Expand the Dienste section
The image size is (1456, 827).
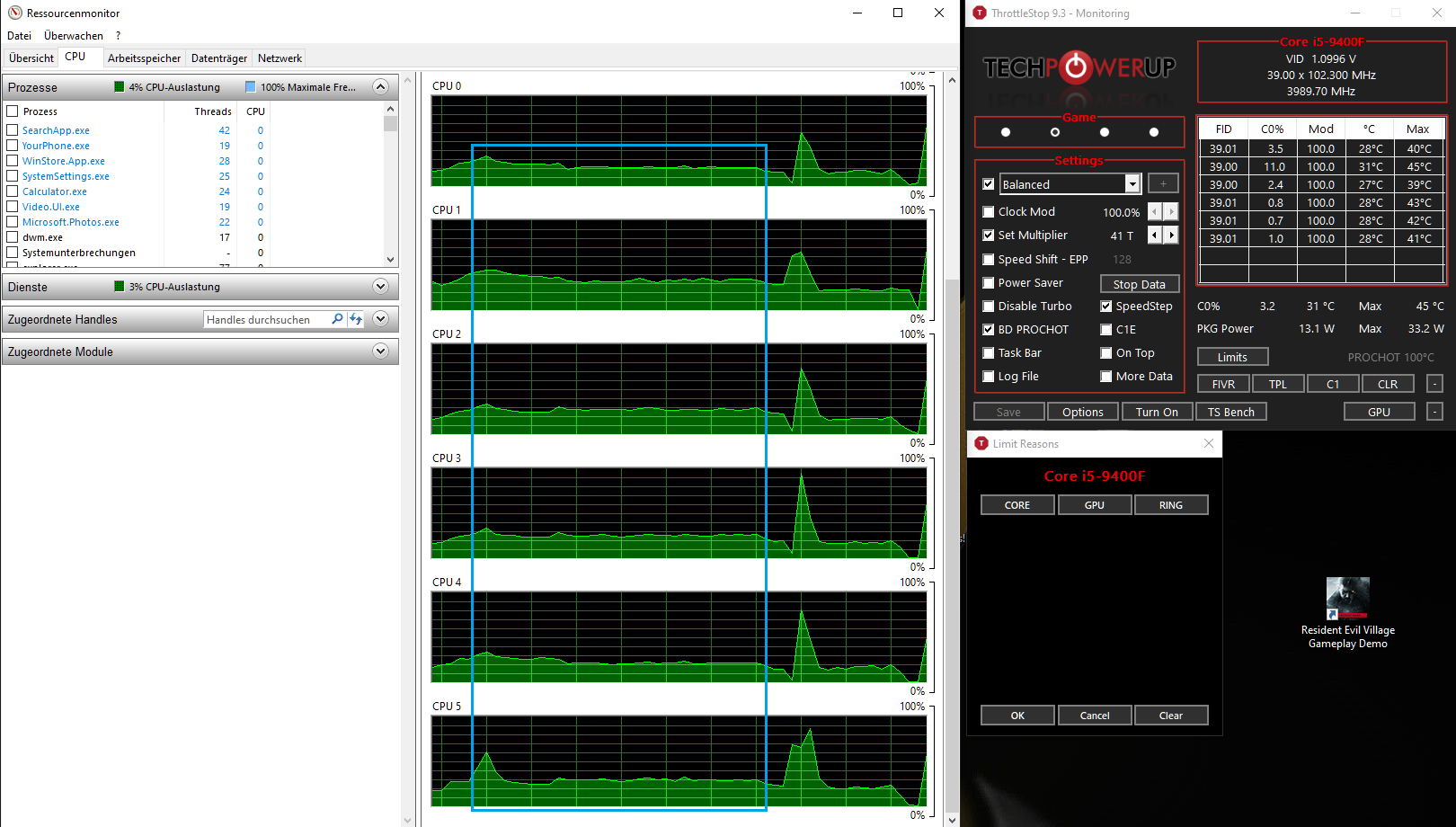tap(380, 287)
